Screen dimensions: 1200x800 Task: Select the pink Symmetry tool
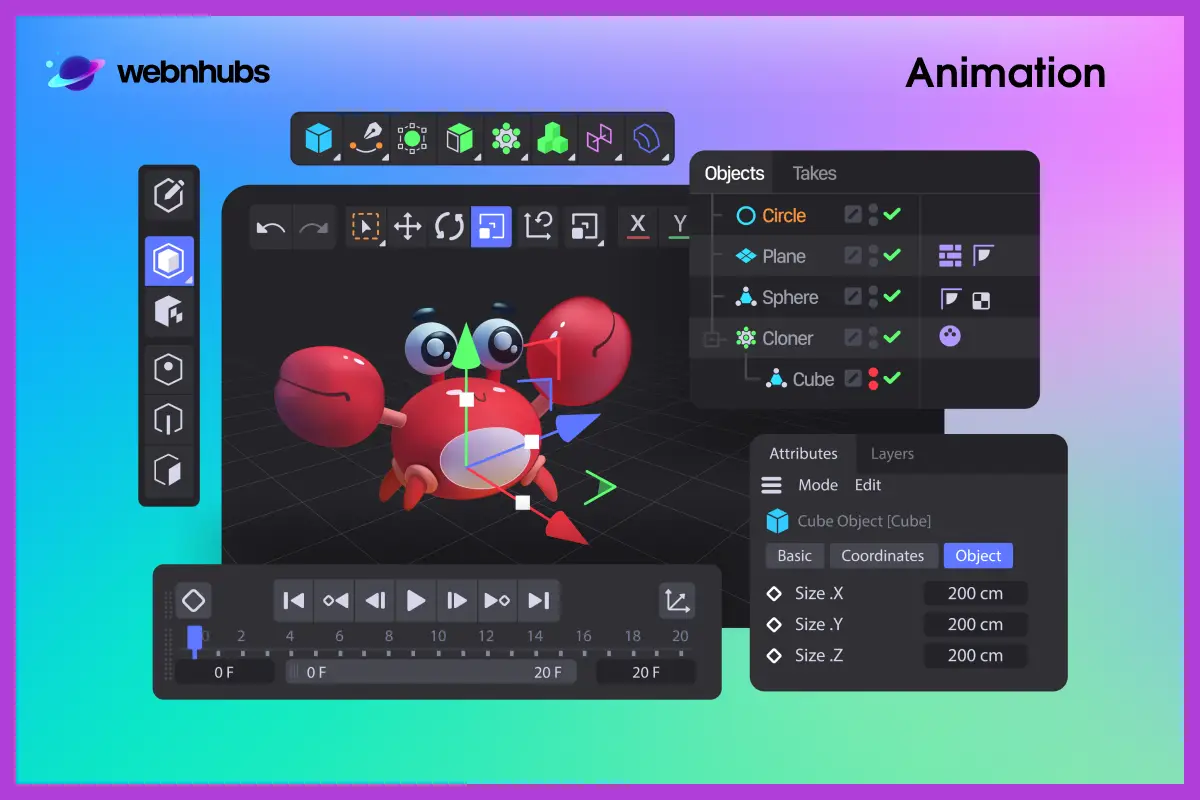pos(600,139)
